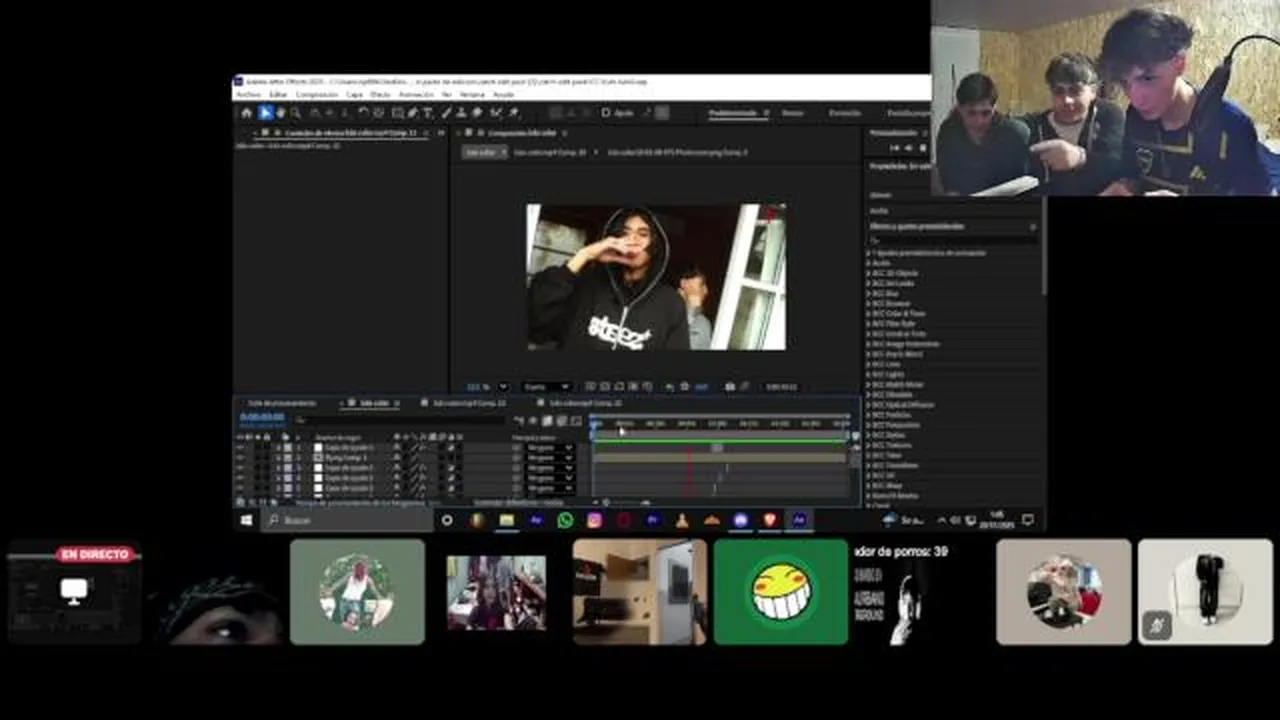The width and height of the screenshot is (1280, 720).
Task: Toggle visibility eye of timeline layer 4
Action: click(x=239, y=477)
